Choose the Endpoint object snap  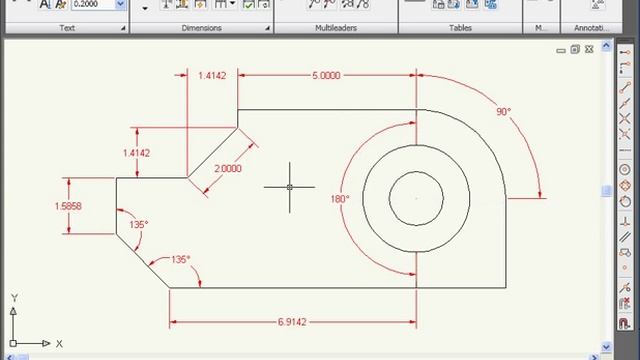(625, 87)
